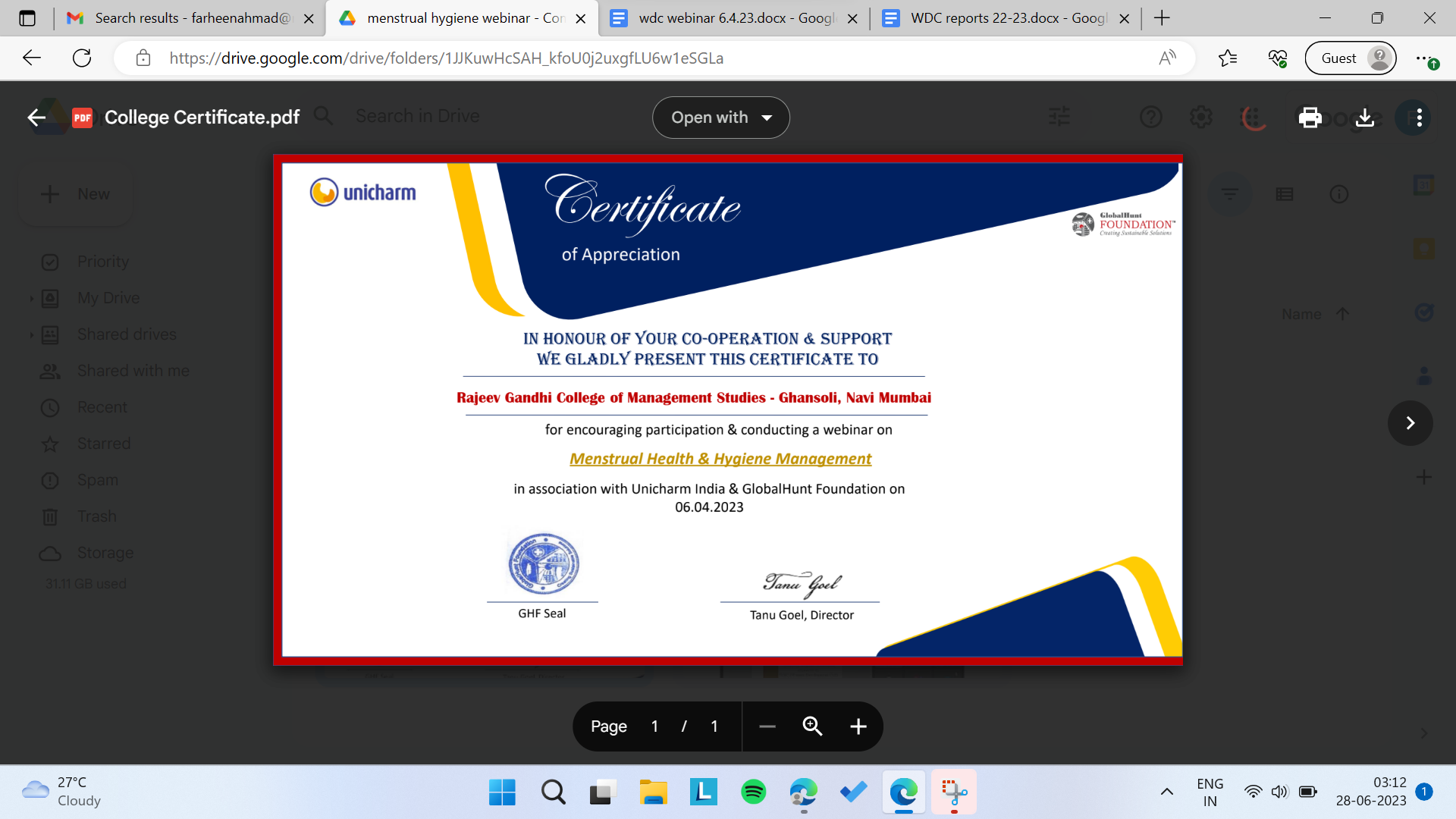1456x819 pixels.
Task: Download the College Certificate PDF
Action: click(1364, 118)
